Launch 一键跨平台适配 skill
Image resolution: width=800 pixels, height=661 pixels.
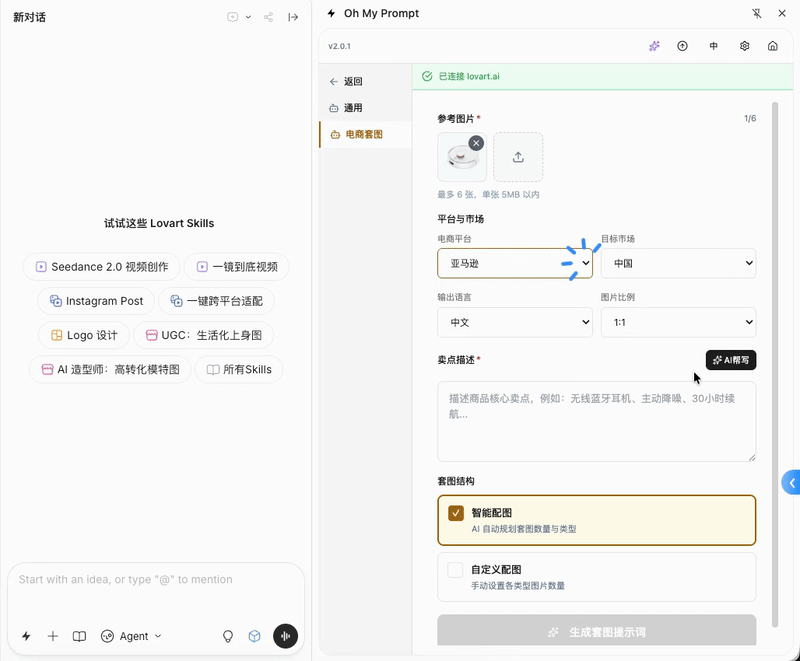click(216, 301)
